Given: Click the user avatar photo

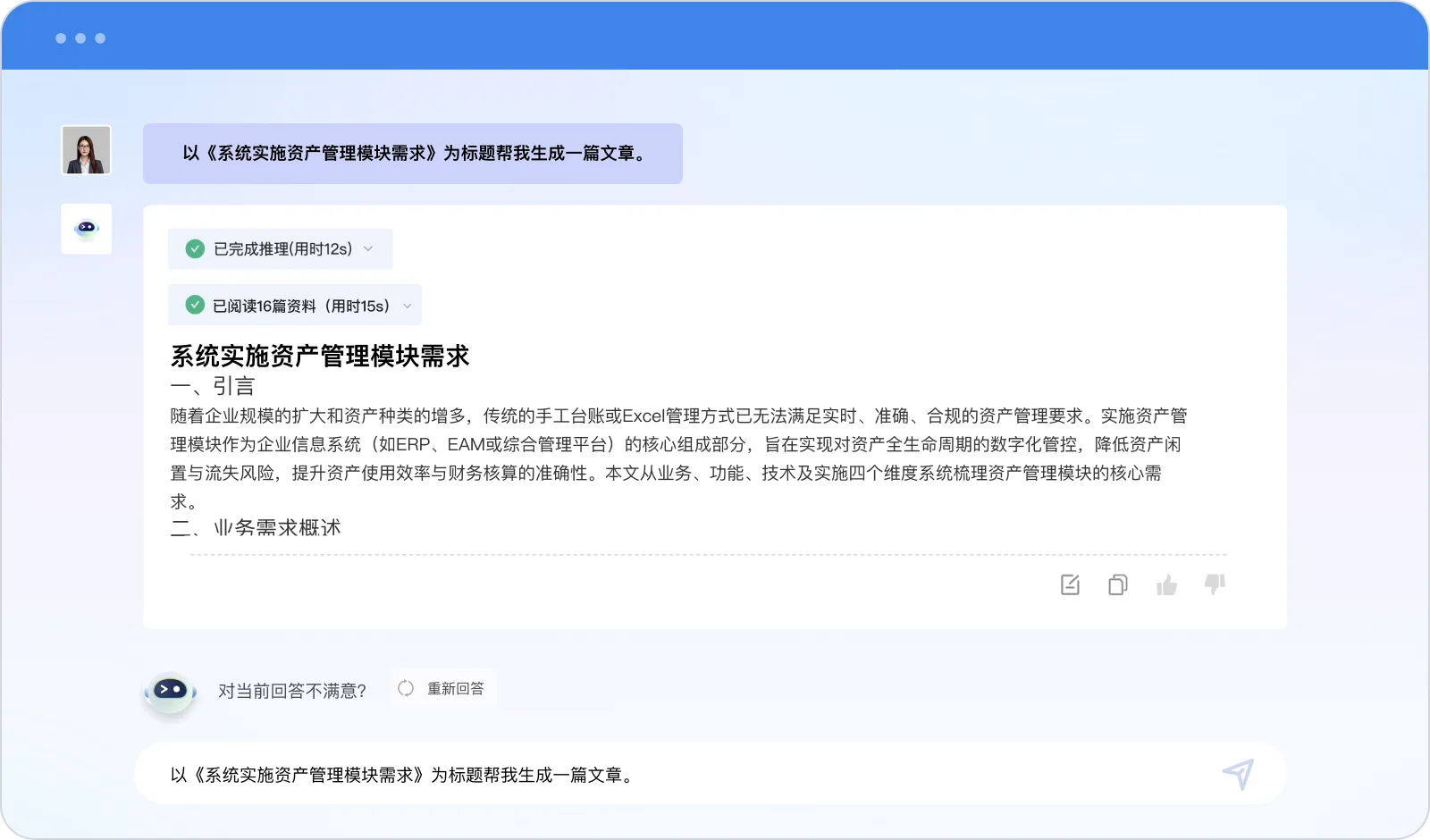Looking at the screenshot, I should click(x=87, y=149).
